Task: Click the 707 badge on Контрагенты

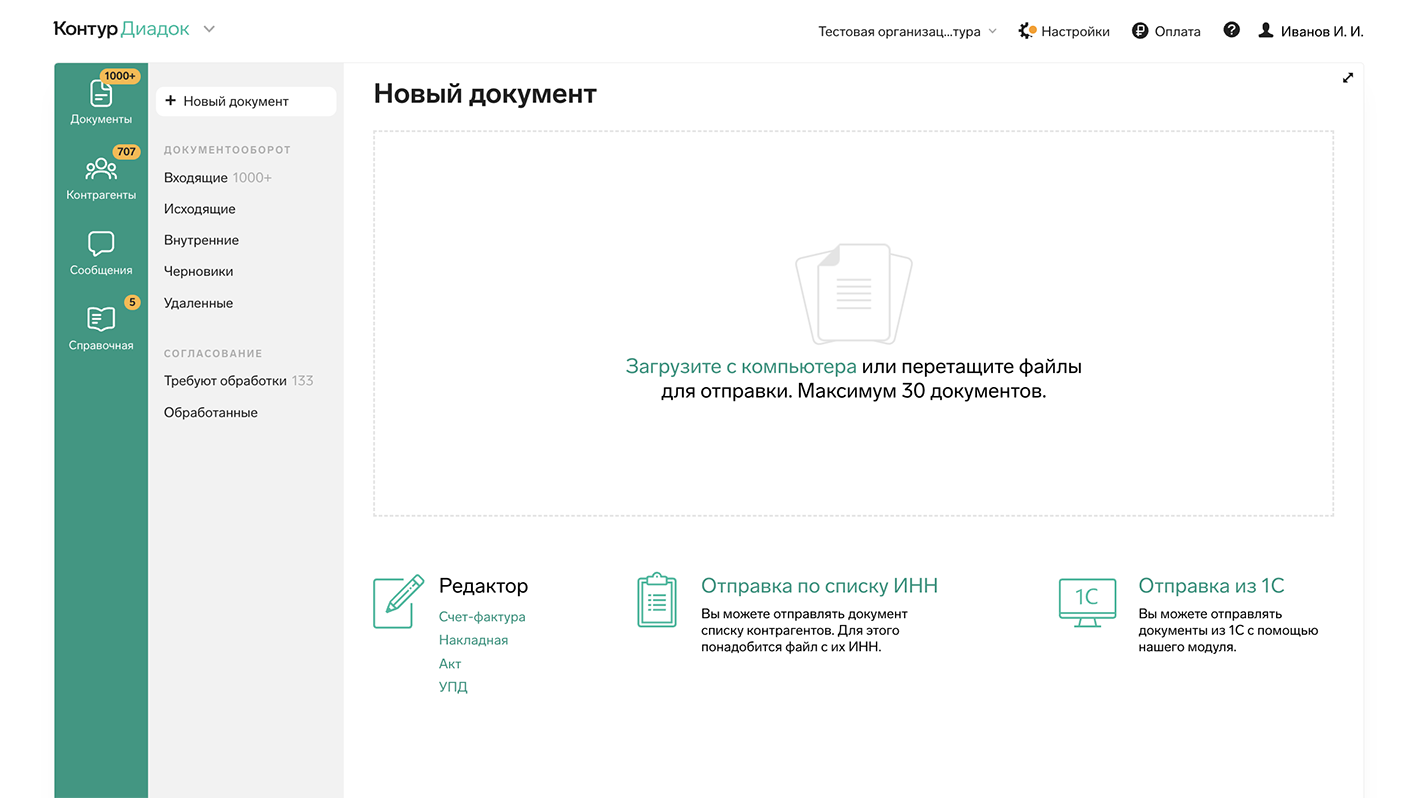Action: point(126,152)
